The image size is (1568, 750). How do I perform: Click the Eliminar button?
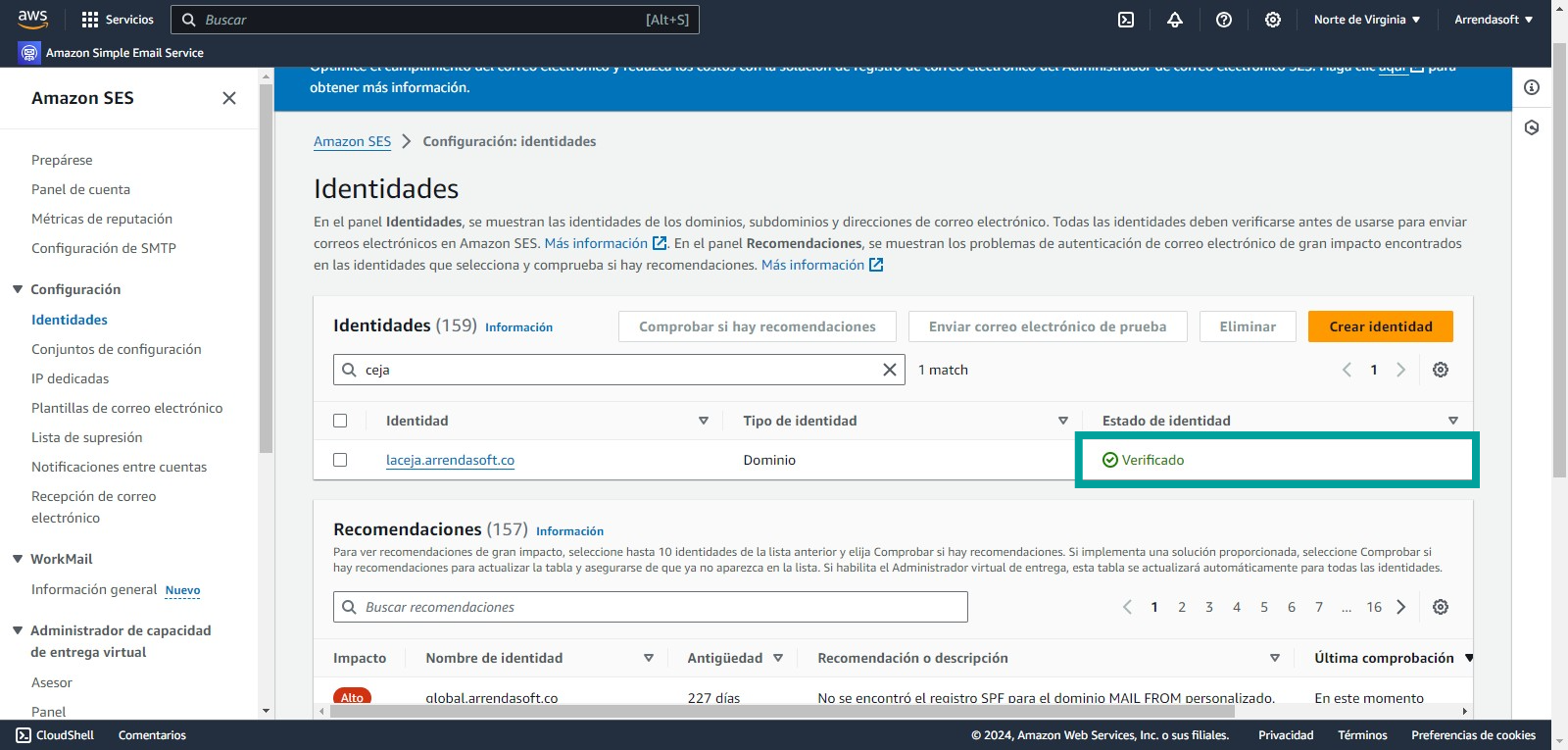[x=1248, y=326]
